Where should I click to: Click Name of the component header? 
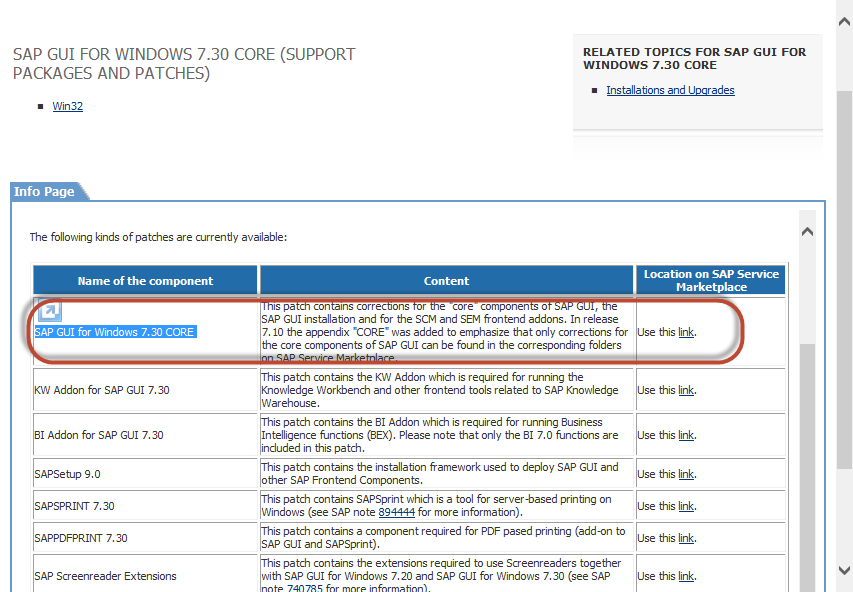(x=145, y=281)
